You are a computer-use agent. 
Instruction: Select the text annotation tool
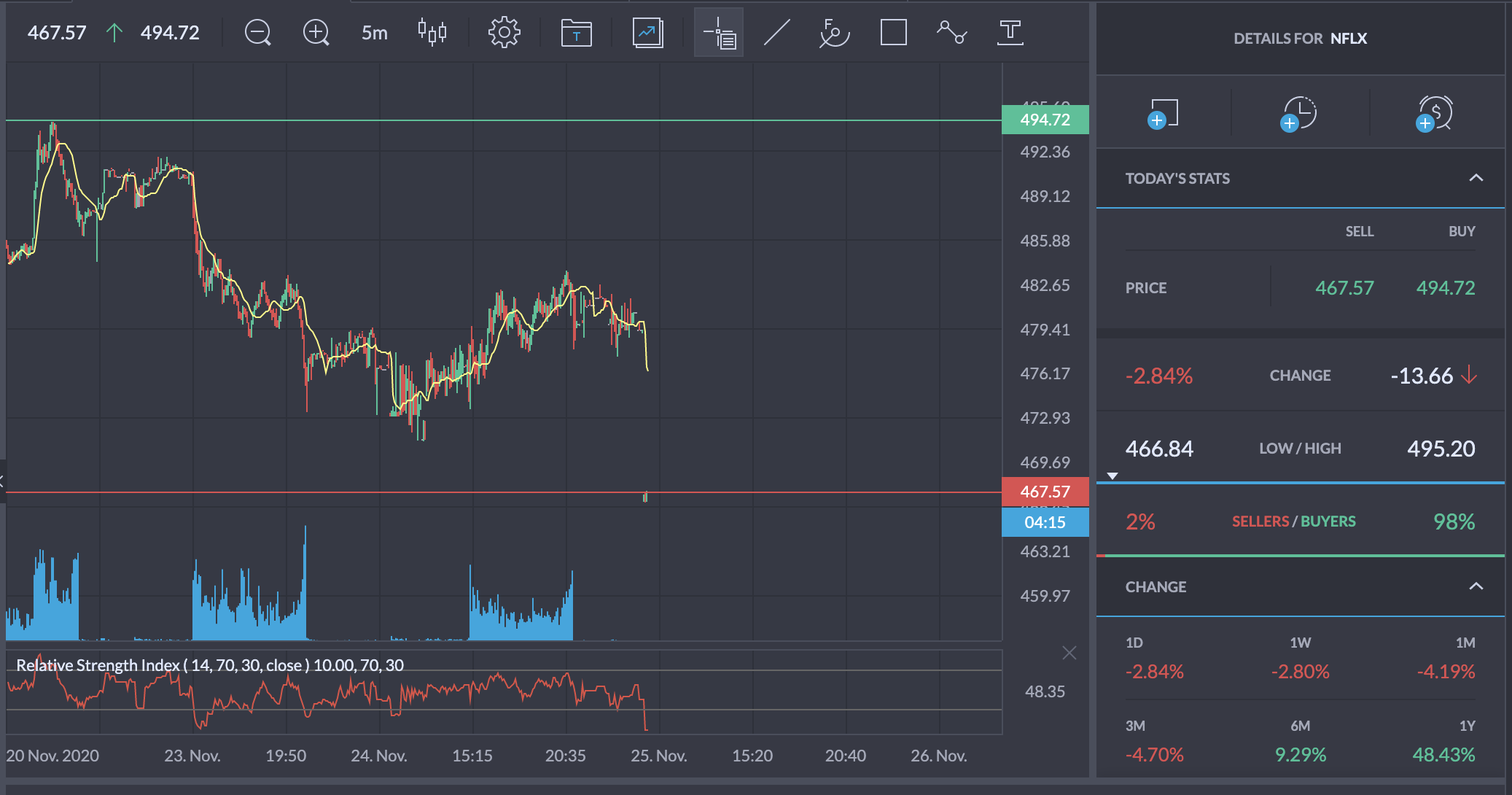(x=1010, y=33)
